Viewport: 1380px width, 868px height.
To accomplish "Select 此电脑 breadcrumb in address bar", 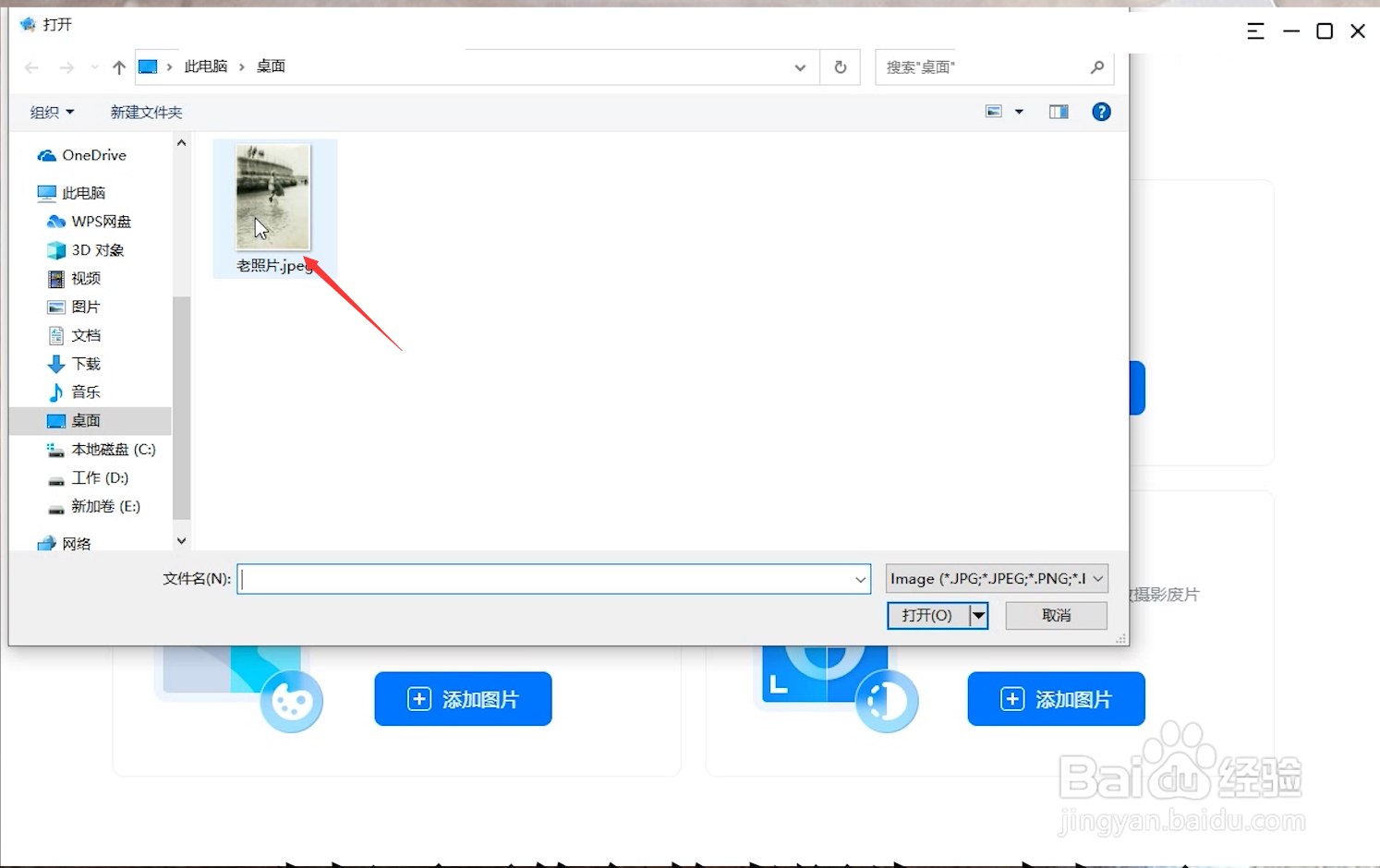I will point(206,66).
